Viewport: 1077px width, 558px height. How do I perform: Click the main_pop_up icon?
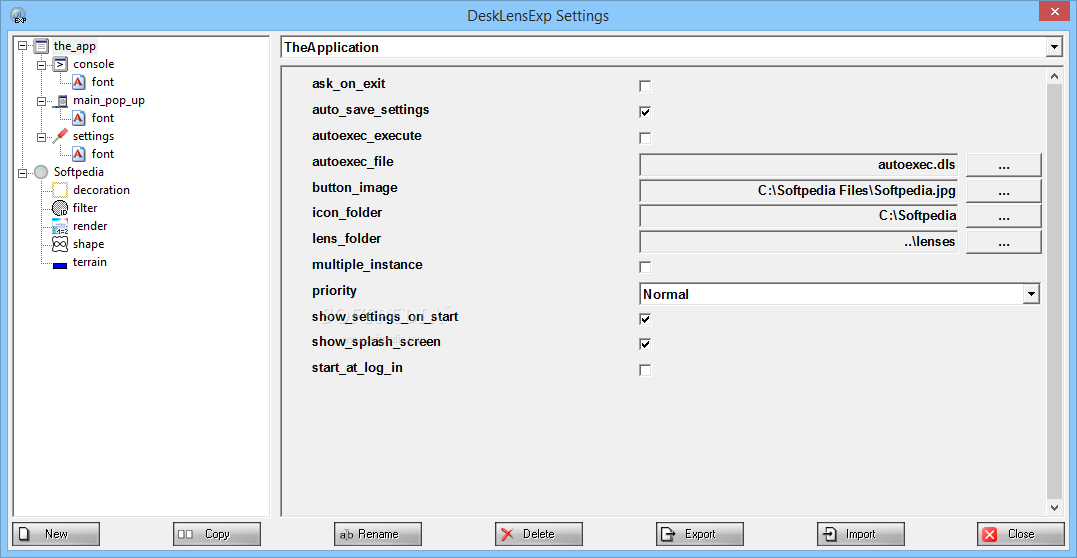pos(60,100)
